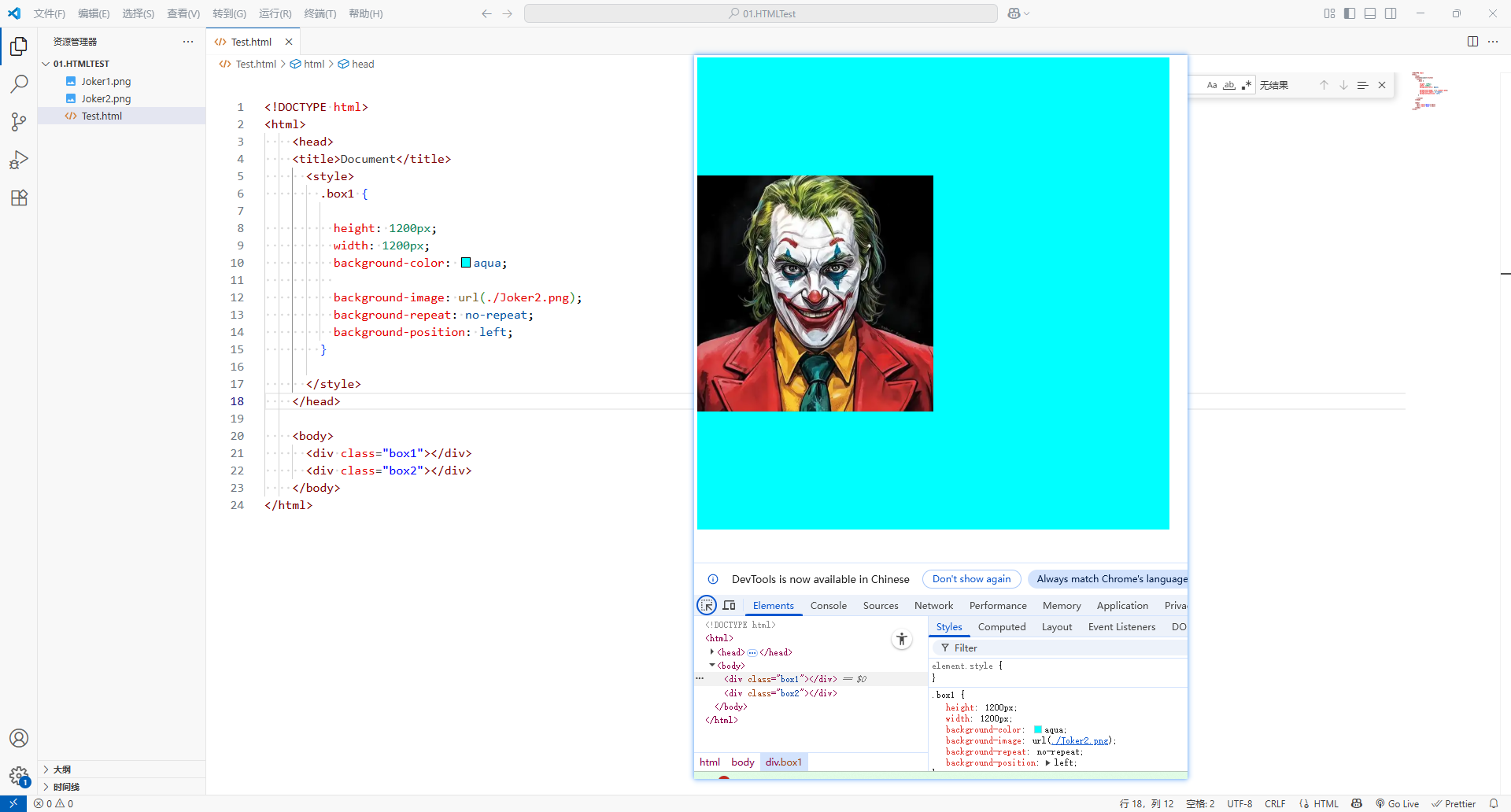Screen dimensions: 1511x812
Task: Switch to the Network tab in DevTools
Action: 933,605
